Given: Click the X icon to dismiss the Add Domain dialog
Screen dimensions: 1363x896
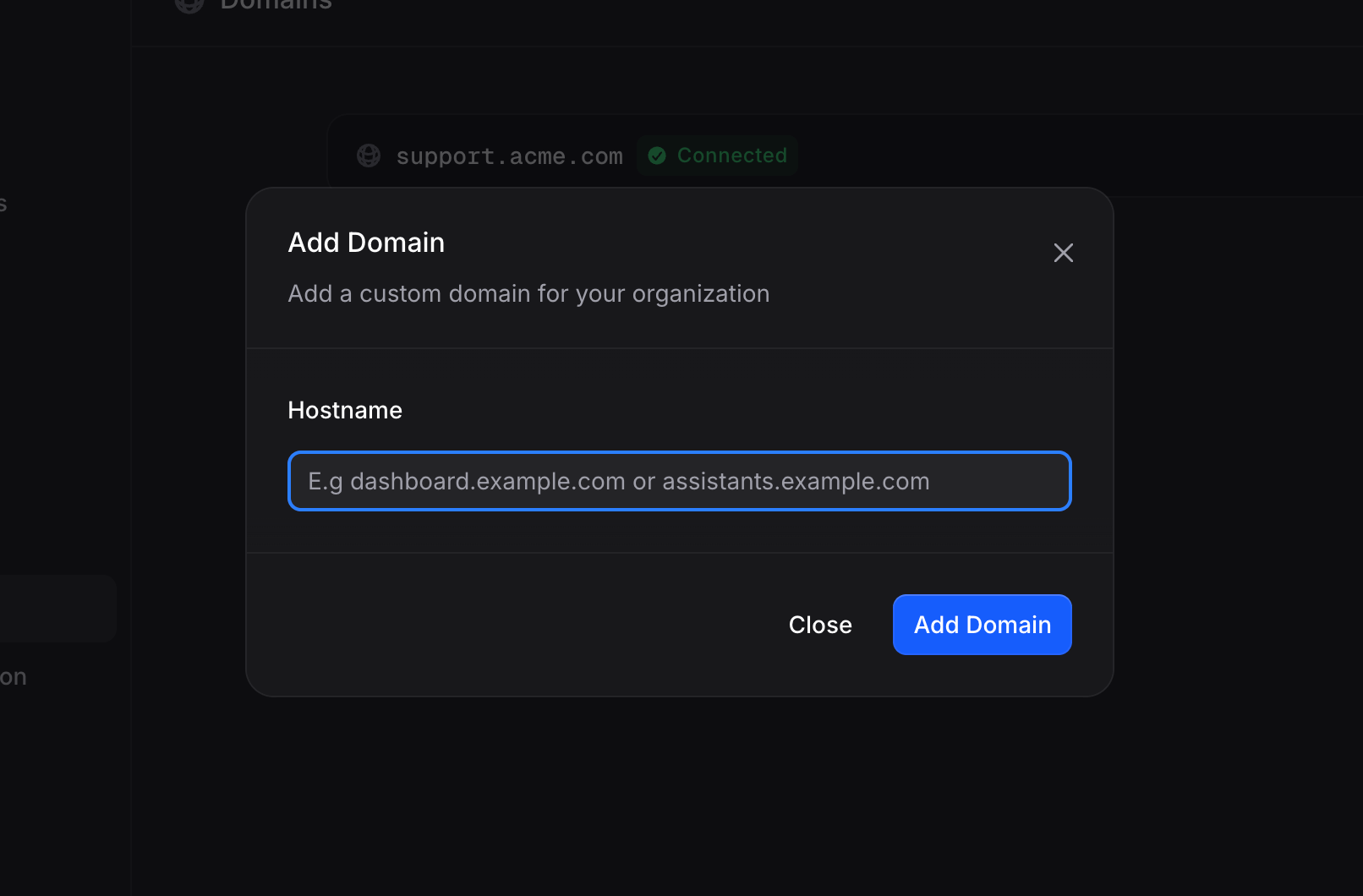Looking at the screenshot, I should pyautogui.click(x=1063, y=253).
